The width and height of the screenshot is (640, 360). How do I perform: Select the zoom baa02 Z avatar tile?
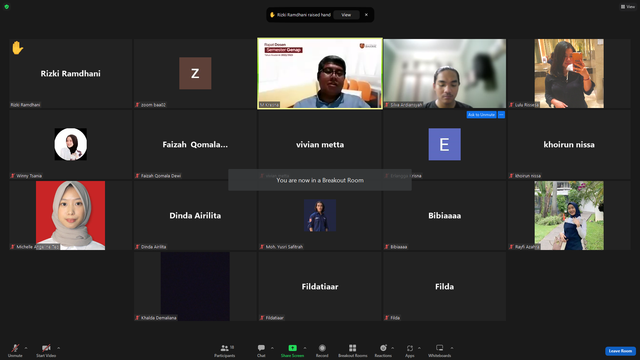pos(195,73)
